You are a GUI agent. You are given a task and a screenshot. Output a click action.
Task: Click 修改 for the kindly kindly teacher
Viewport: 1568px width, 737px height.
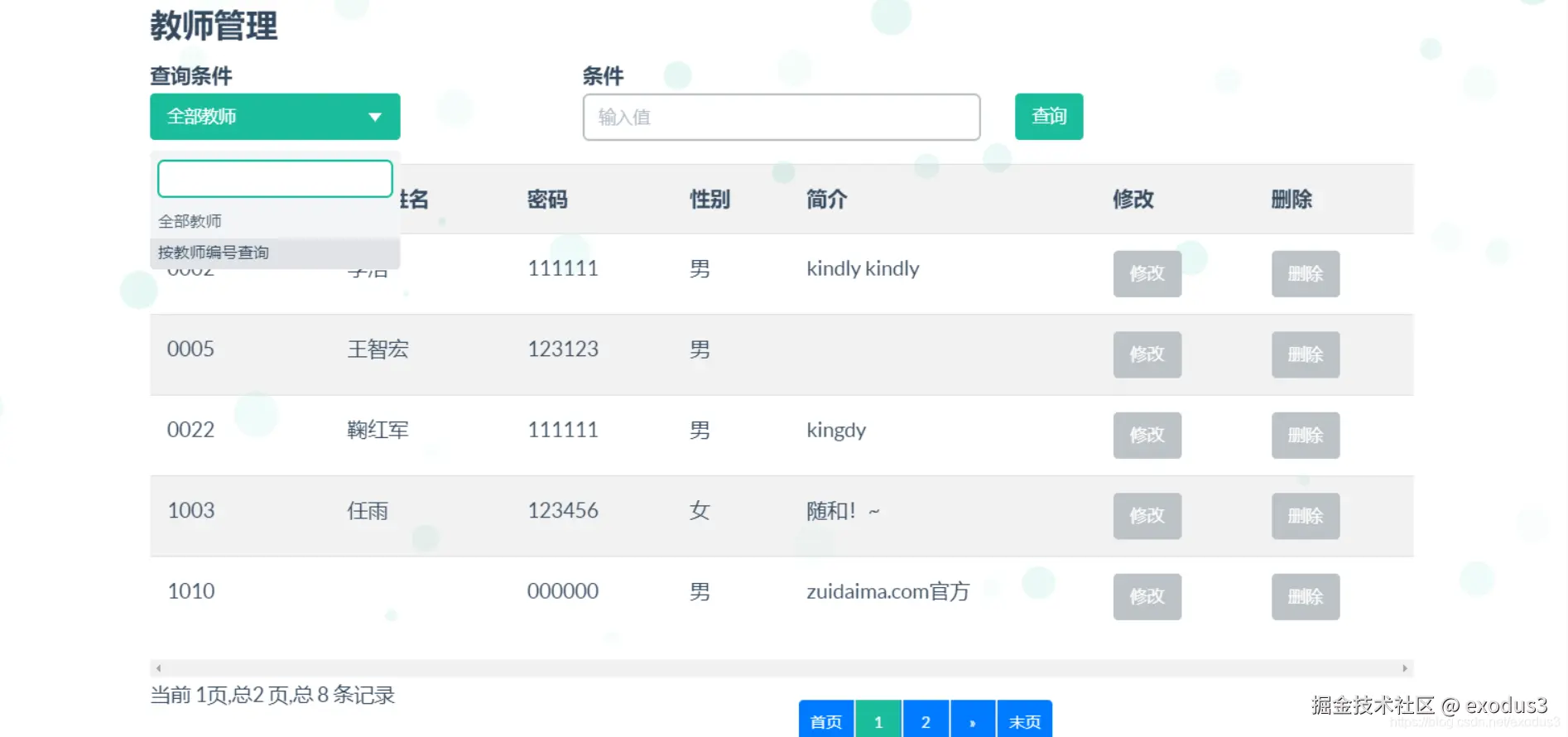tap(1147, 274)
